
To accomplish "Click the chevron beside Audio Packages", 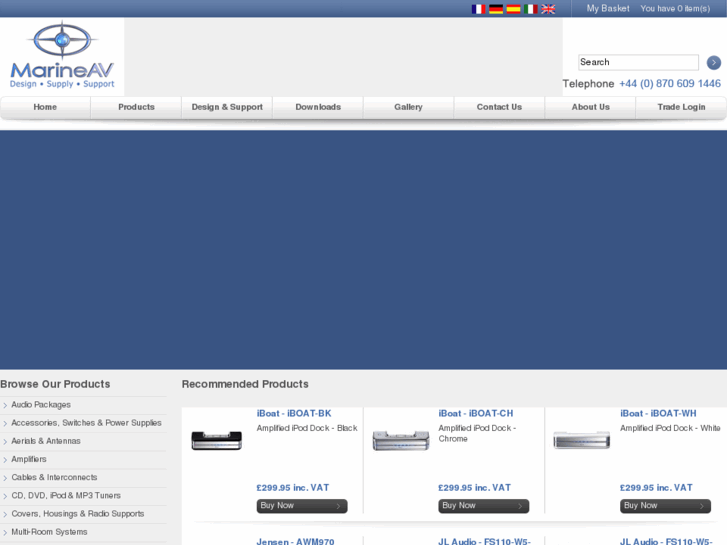I will (x=5, y=405).
